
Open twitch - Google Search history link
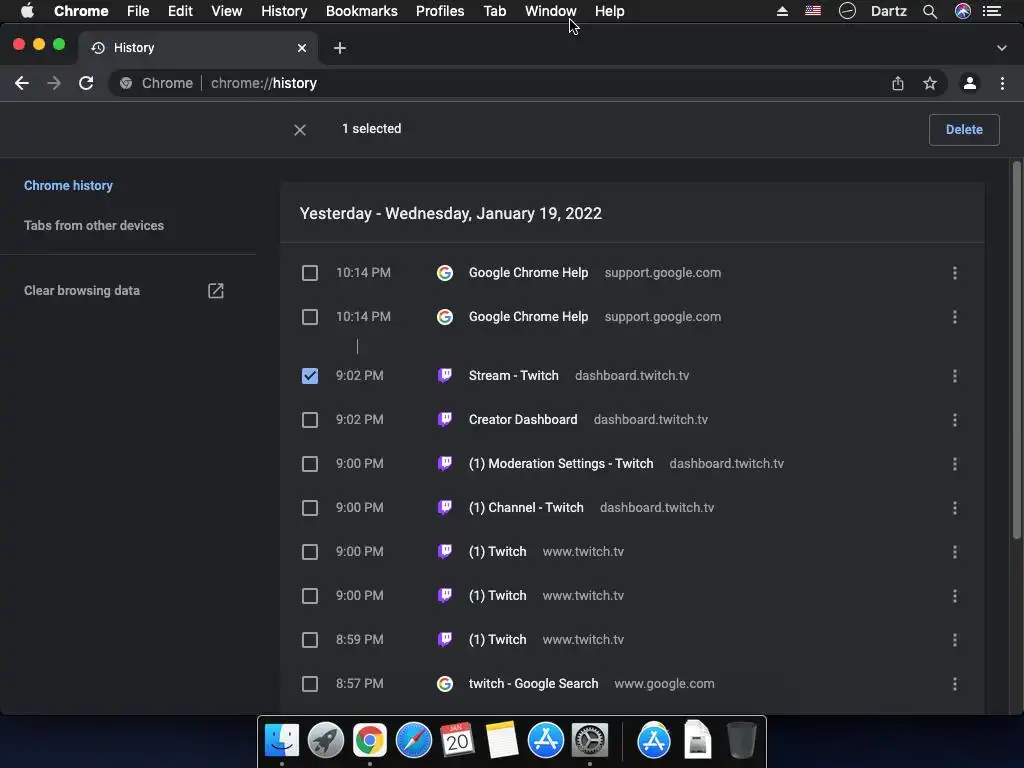click(533, 684)
